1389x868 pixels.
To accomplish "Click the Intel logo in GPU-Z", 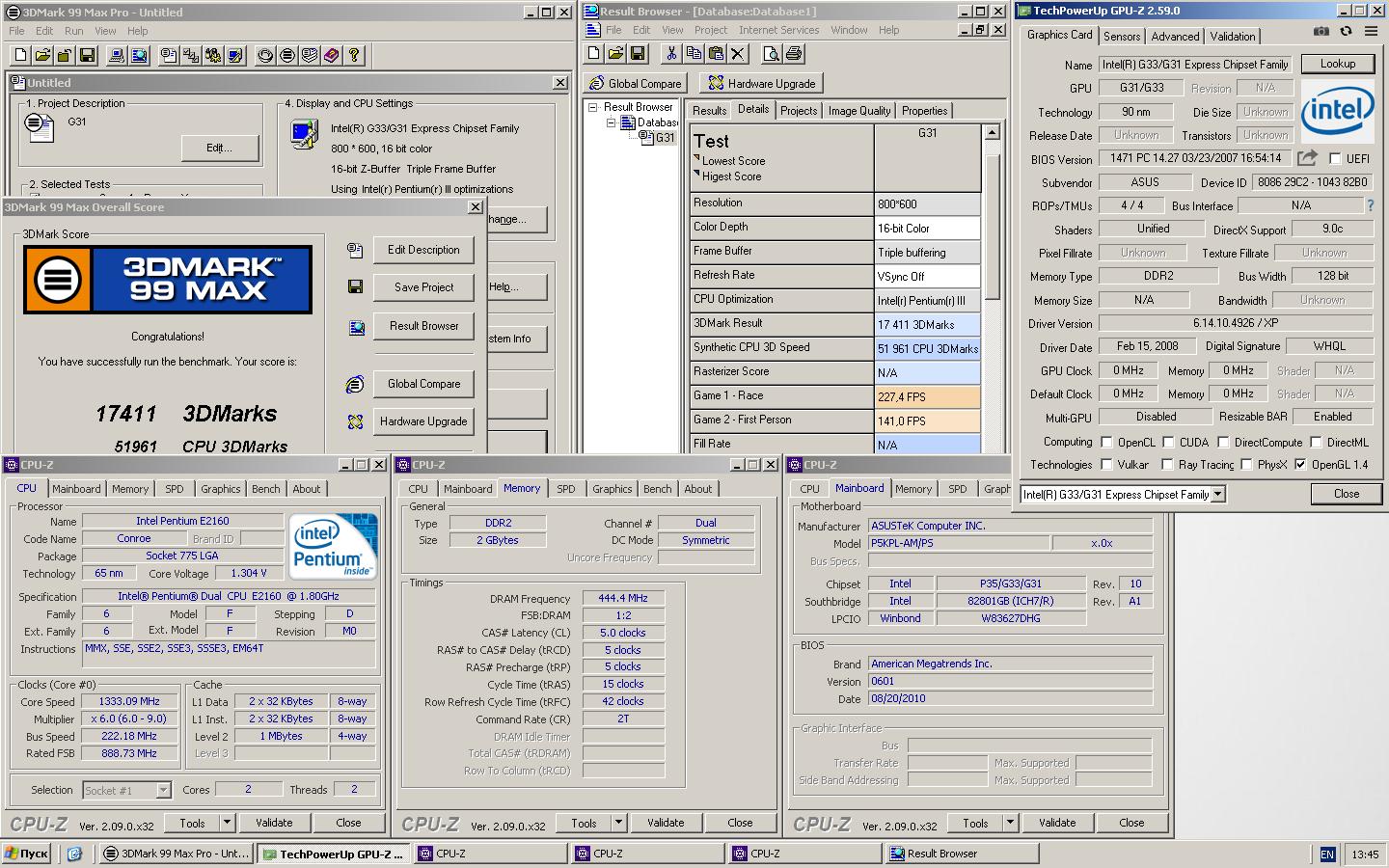I will 1337,111.
